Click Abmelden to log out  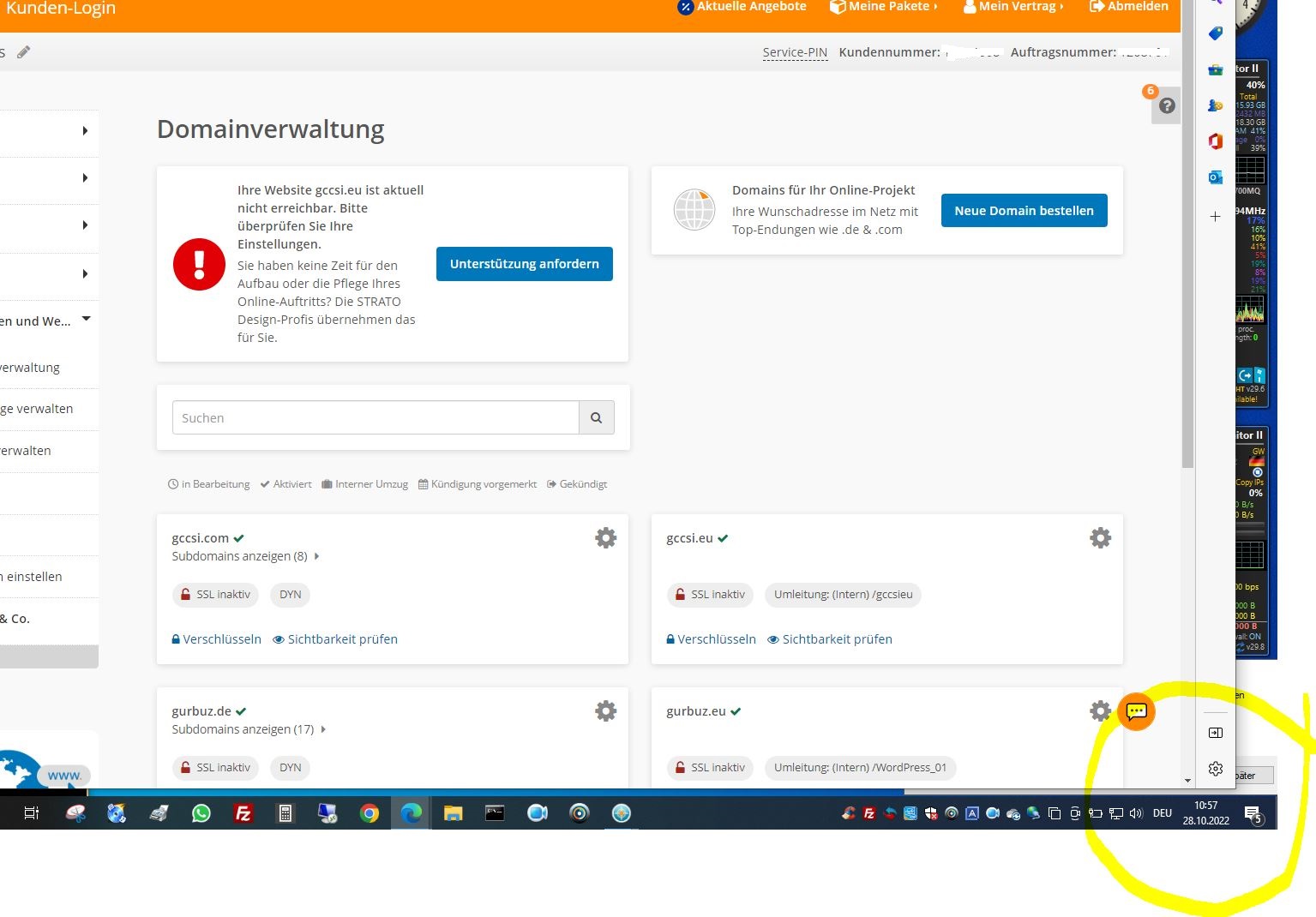(x=1128, y=7)
